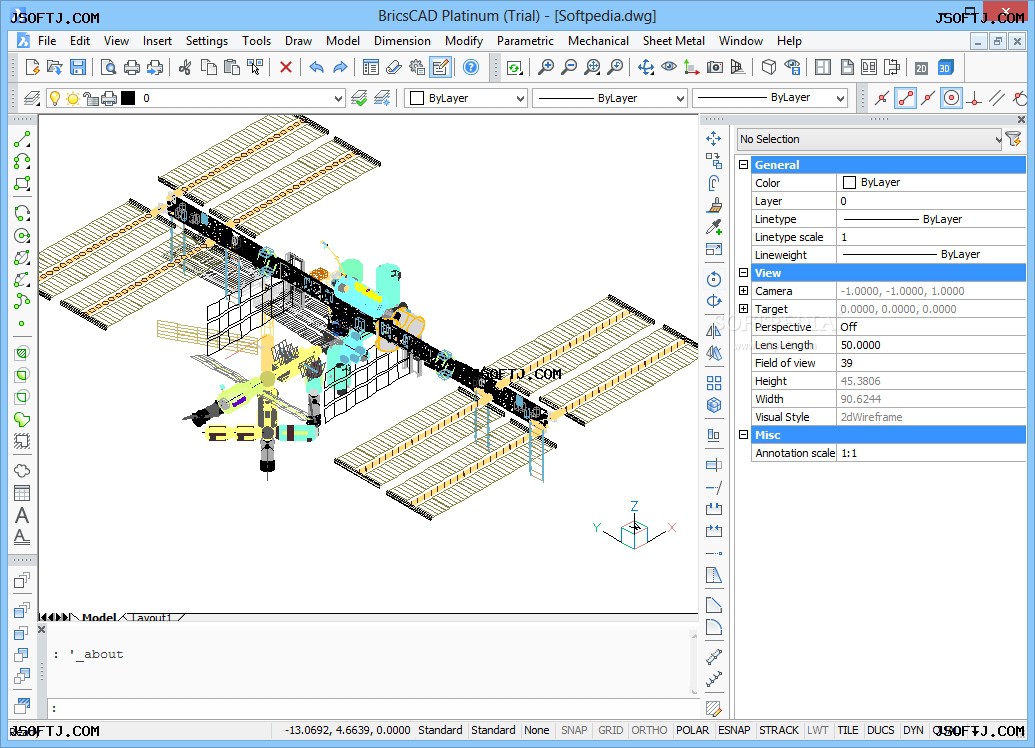Open the No Selection dropdown
Screen dimensions: 1035x748
pyautogui.click(x=869, y=139)
